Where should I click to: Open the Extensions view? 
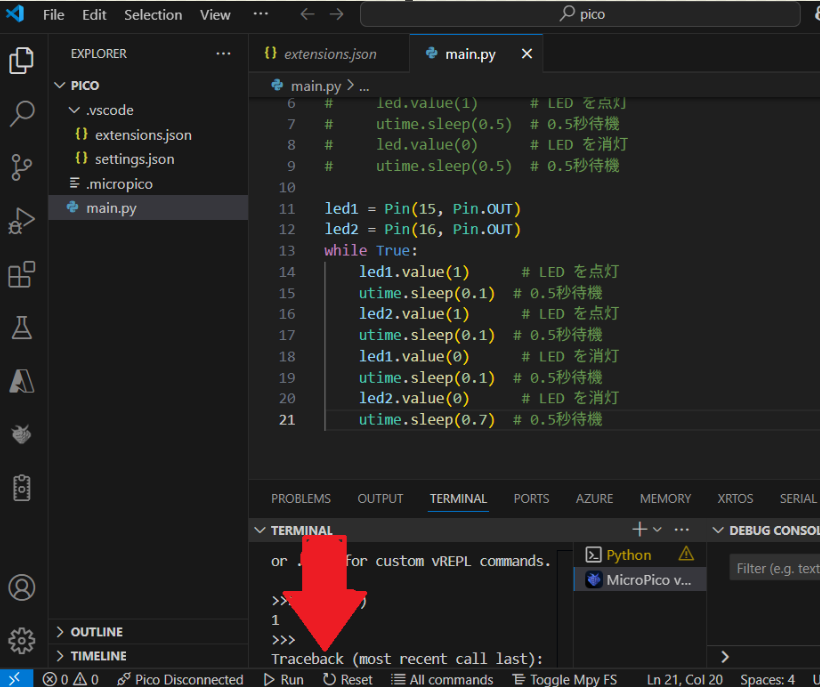21,274
